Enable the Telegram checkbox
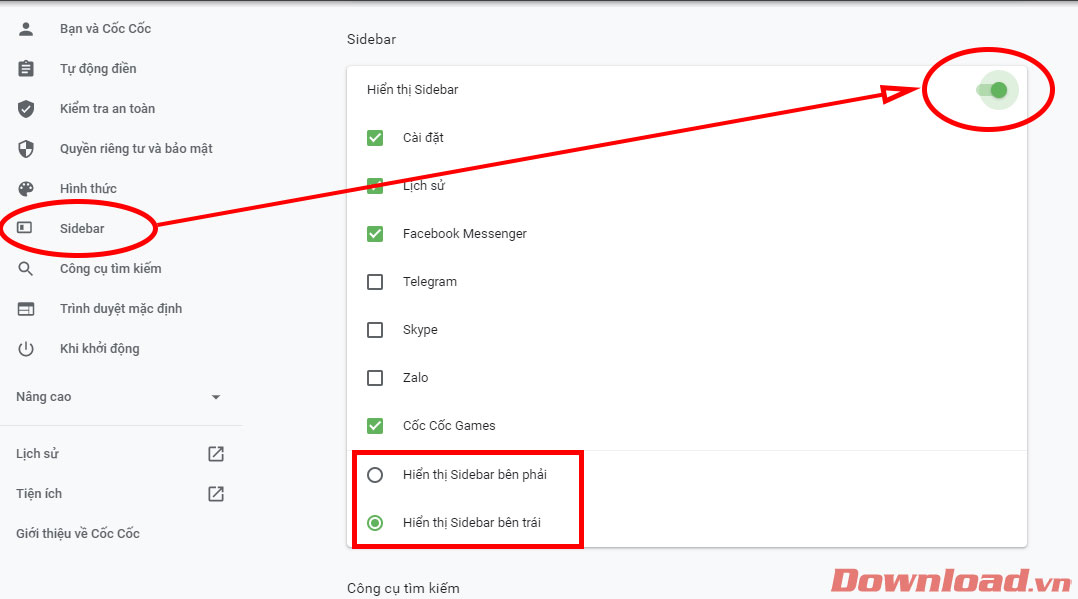1078x599 pixels. (x=375, y=282)
